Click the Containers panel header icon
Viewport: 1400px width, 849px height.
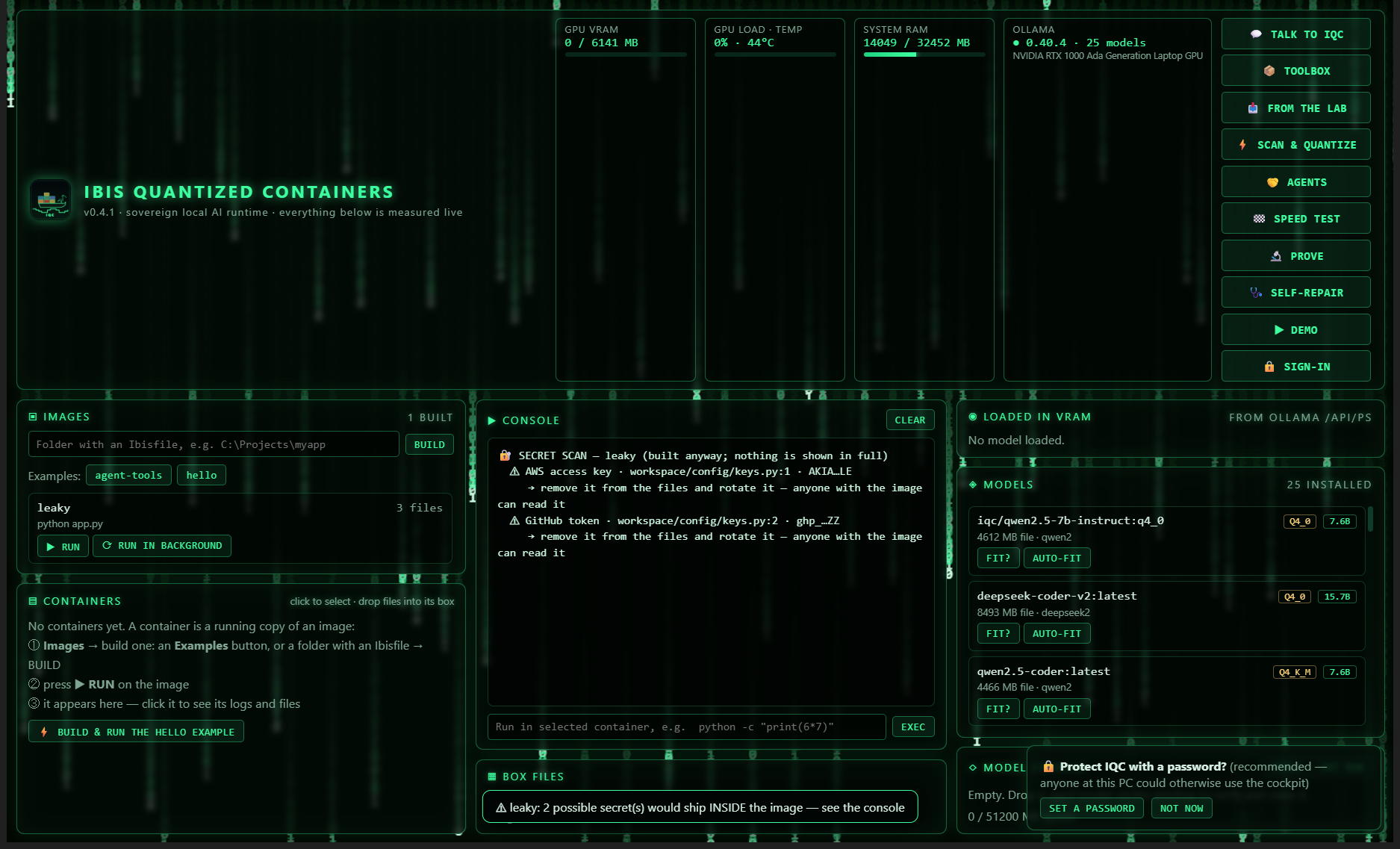click(x=33, y=601)
